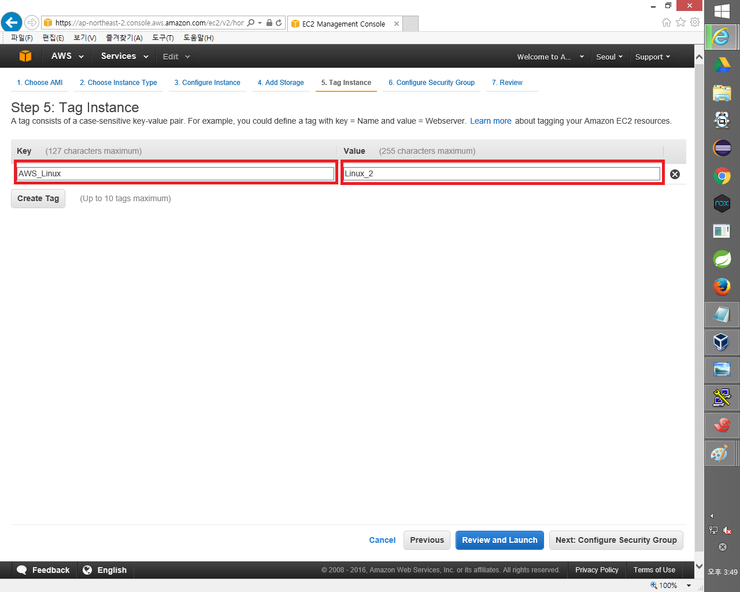The width and height of the screenshot is (740, 592).
Task: Switch to 6. Configure Security Group tab
Action: 431,83
